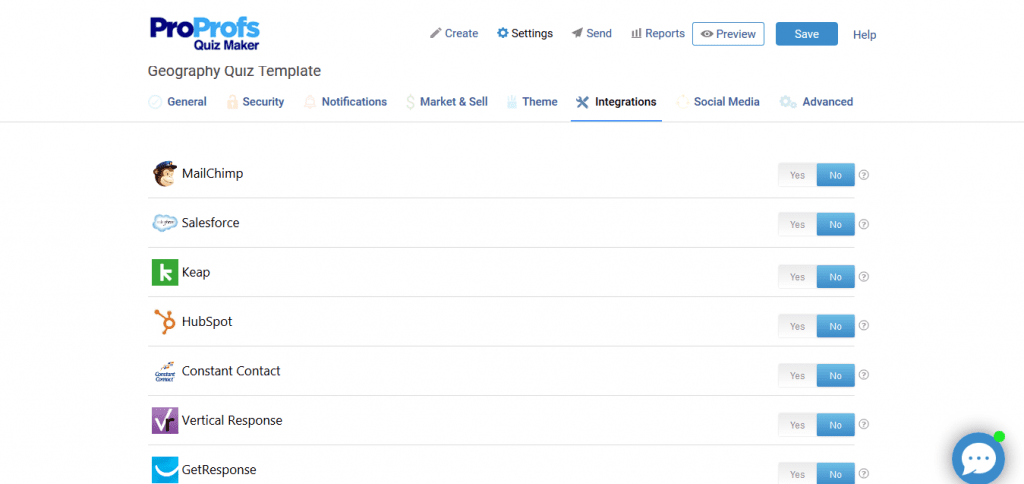Open the live chat bubble
The width and height of the screenshot is (1024, 484).
[x=978, y=459]
